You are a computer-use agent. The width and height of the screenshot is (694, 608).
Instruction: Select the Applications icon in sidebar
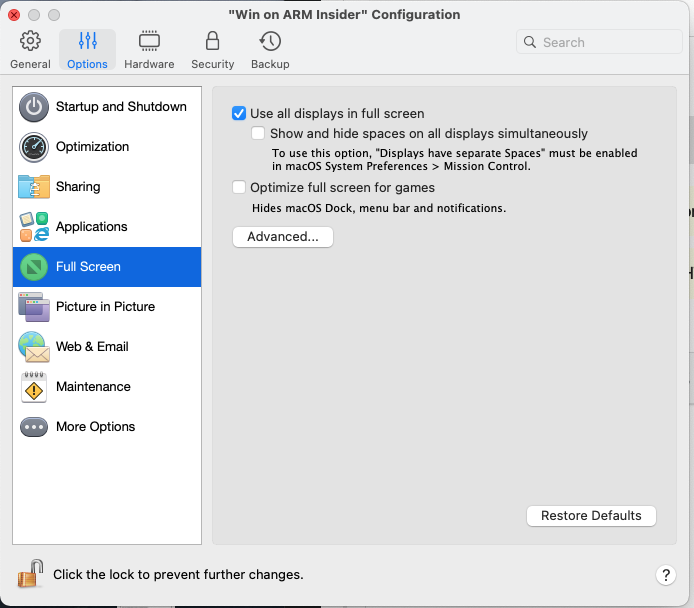click(34, 227)
